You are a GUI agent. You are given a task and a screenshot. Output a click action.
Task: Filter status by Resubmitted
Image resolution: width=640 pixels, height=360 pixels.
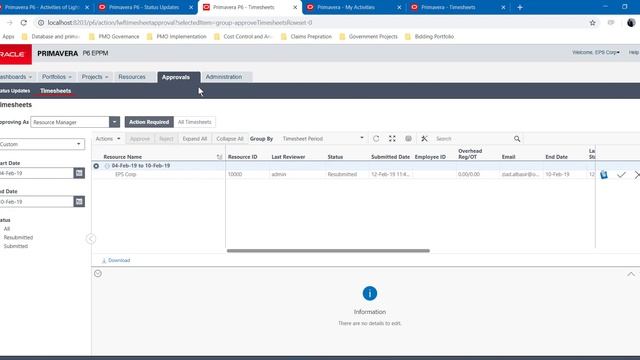pyautogui.click(x=18, y=238)
